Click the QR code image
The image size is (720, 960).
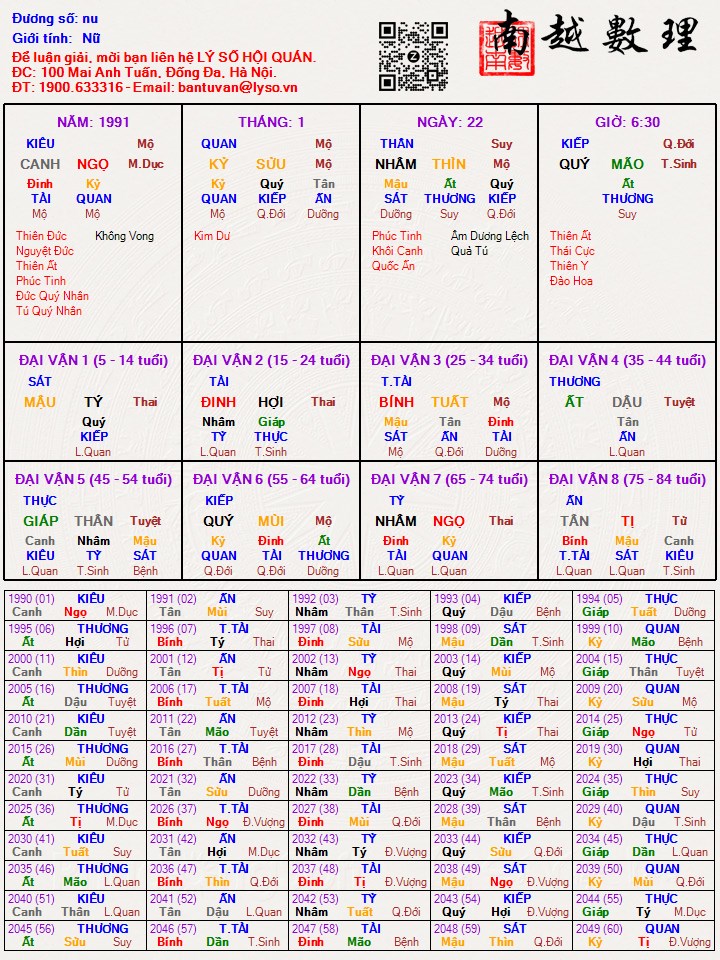pyautogui.click(x=413, y=57)
